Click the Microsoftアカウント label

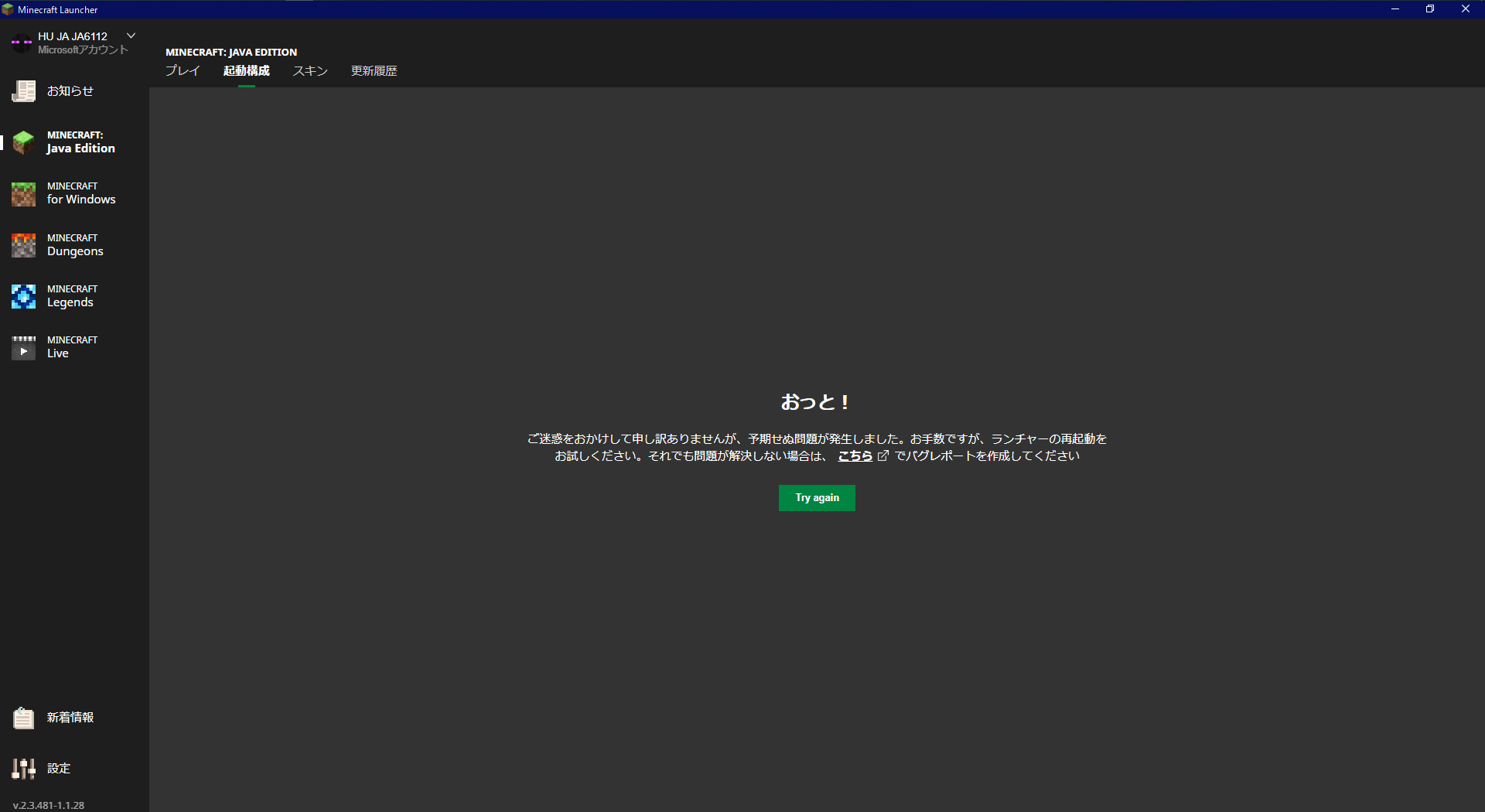(83, 49)
